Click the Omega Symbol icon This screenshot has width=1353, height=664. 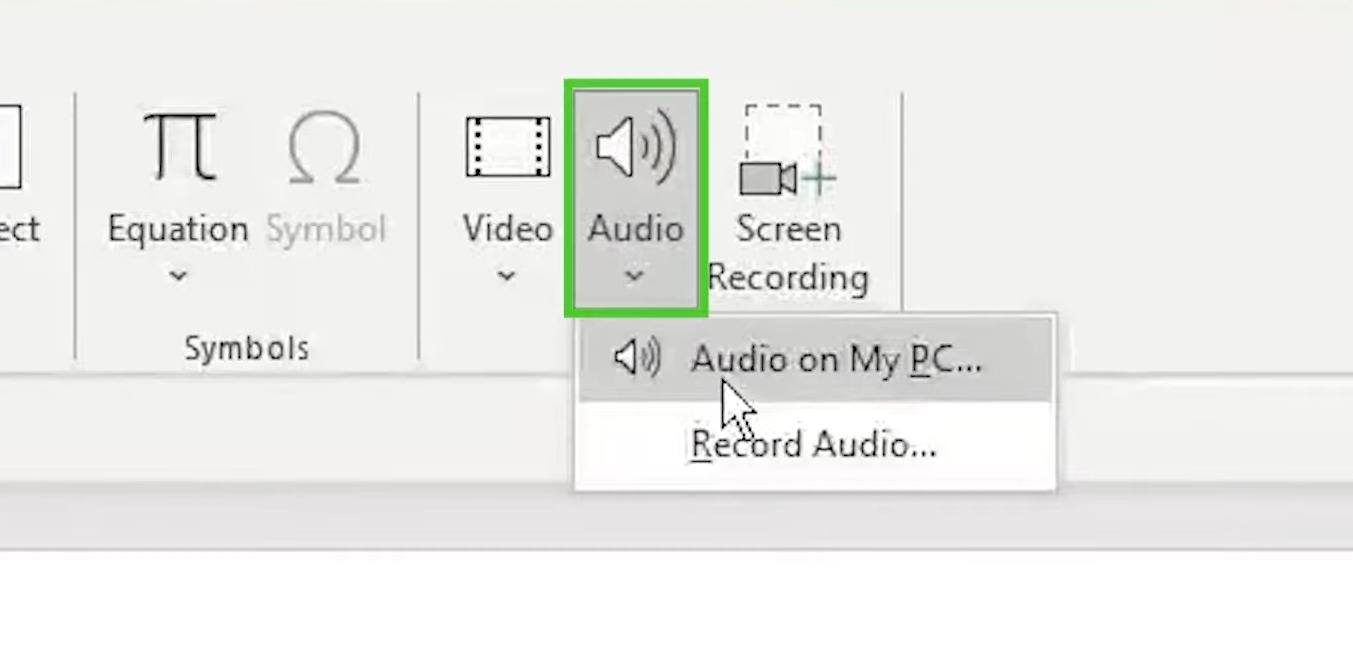coord(324,148)
